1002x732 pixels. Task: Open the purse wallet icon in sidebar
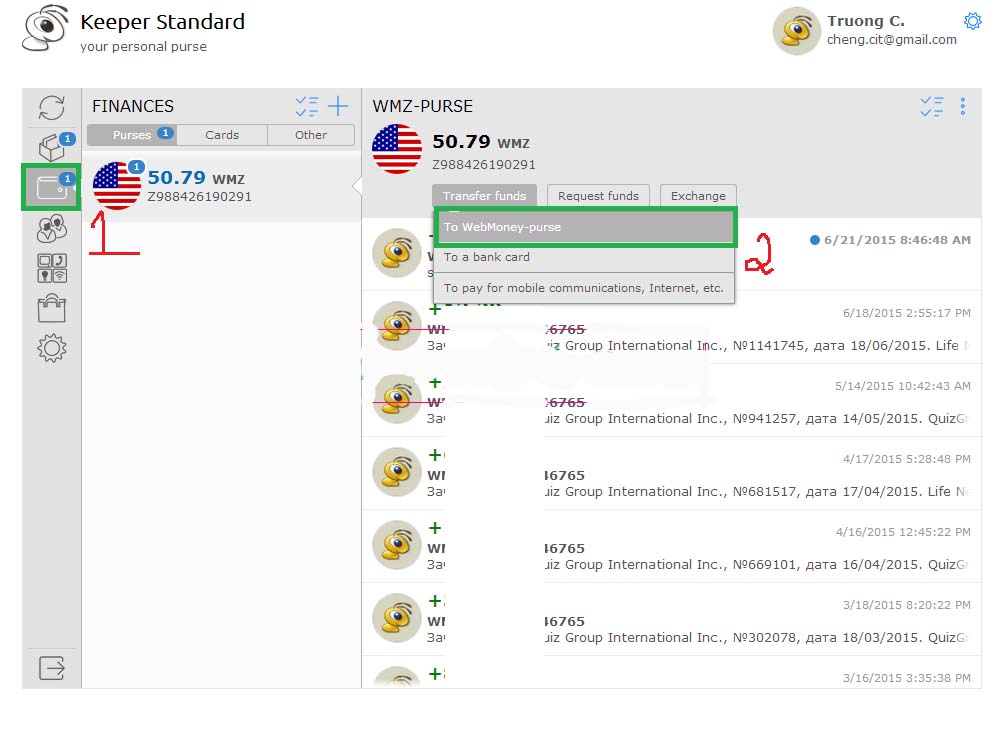(52, 187)
